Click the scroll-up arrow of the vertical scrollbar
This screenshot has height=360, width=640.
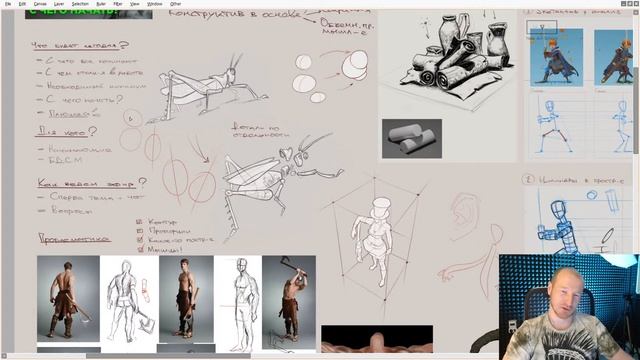point(636,13)
